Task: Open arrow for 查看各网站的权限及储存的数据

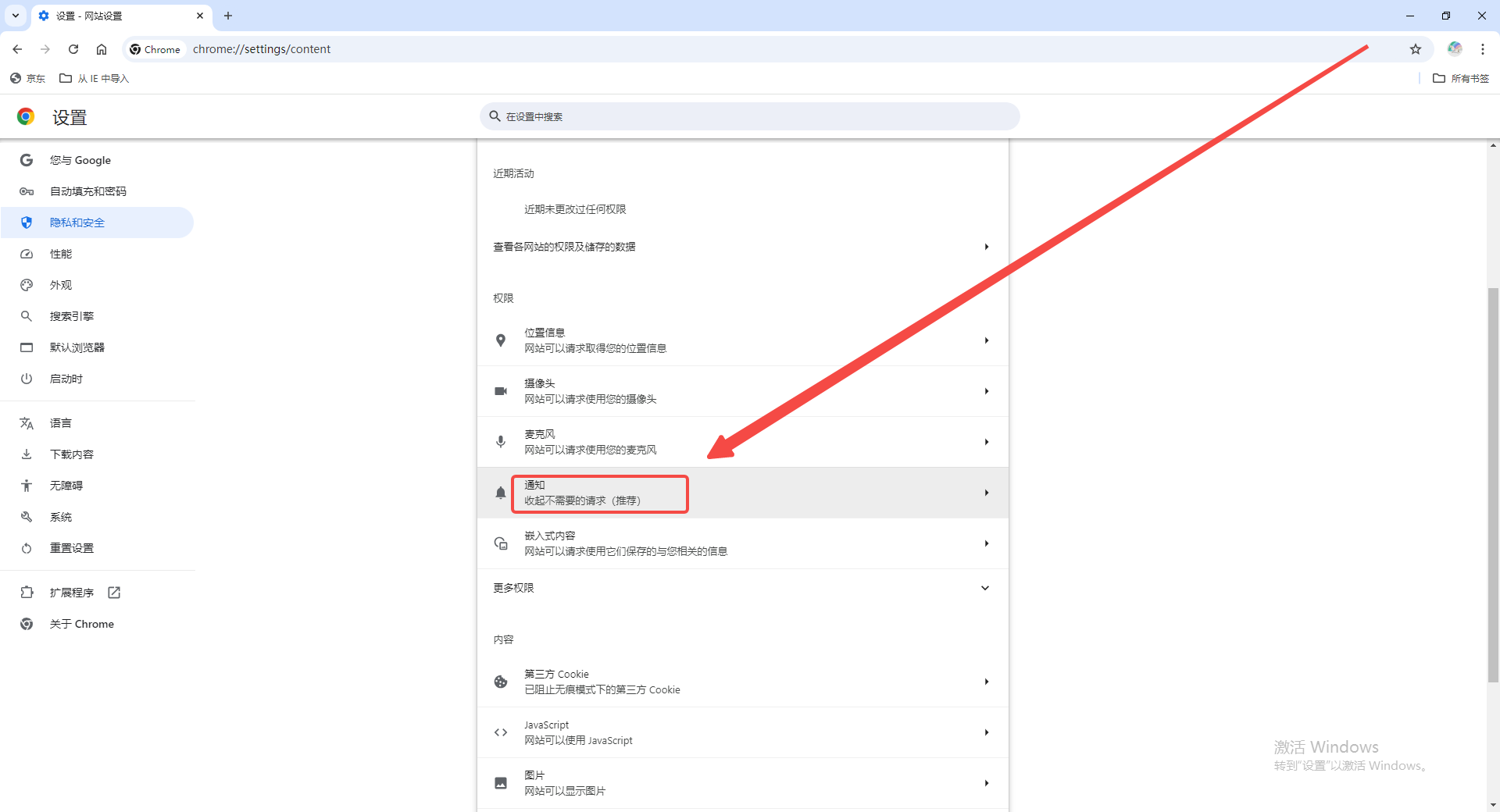Action: (x=987, y=247)
